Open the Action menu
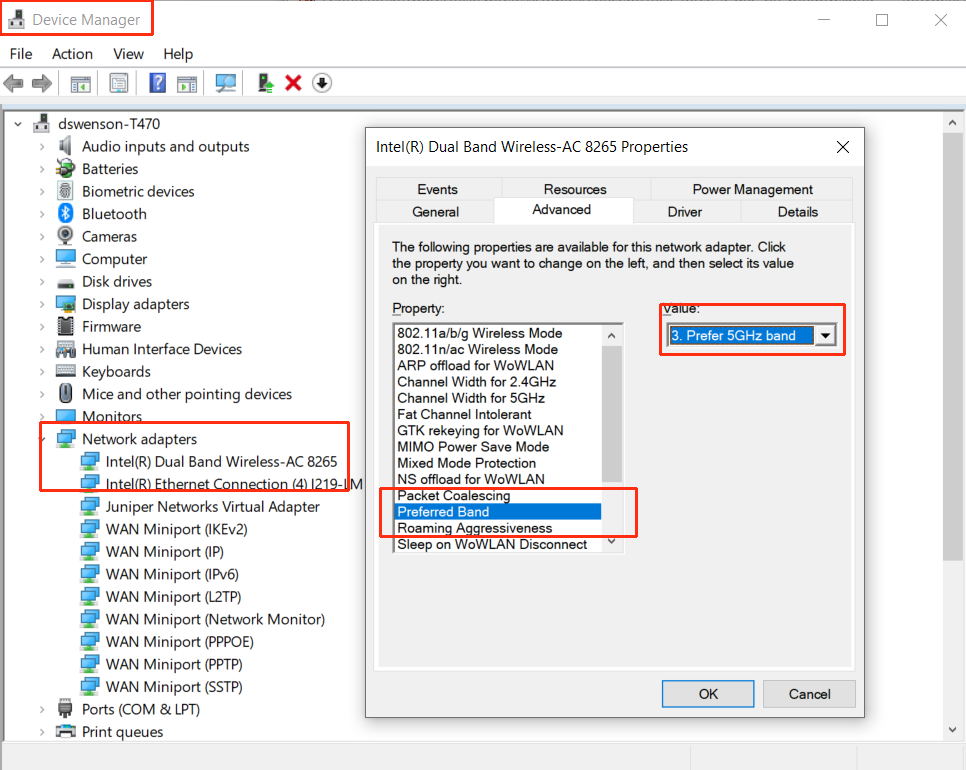The height and width of the screenshot is (770, 966). (x=72, y=54)
